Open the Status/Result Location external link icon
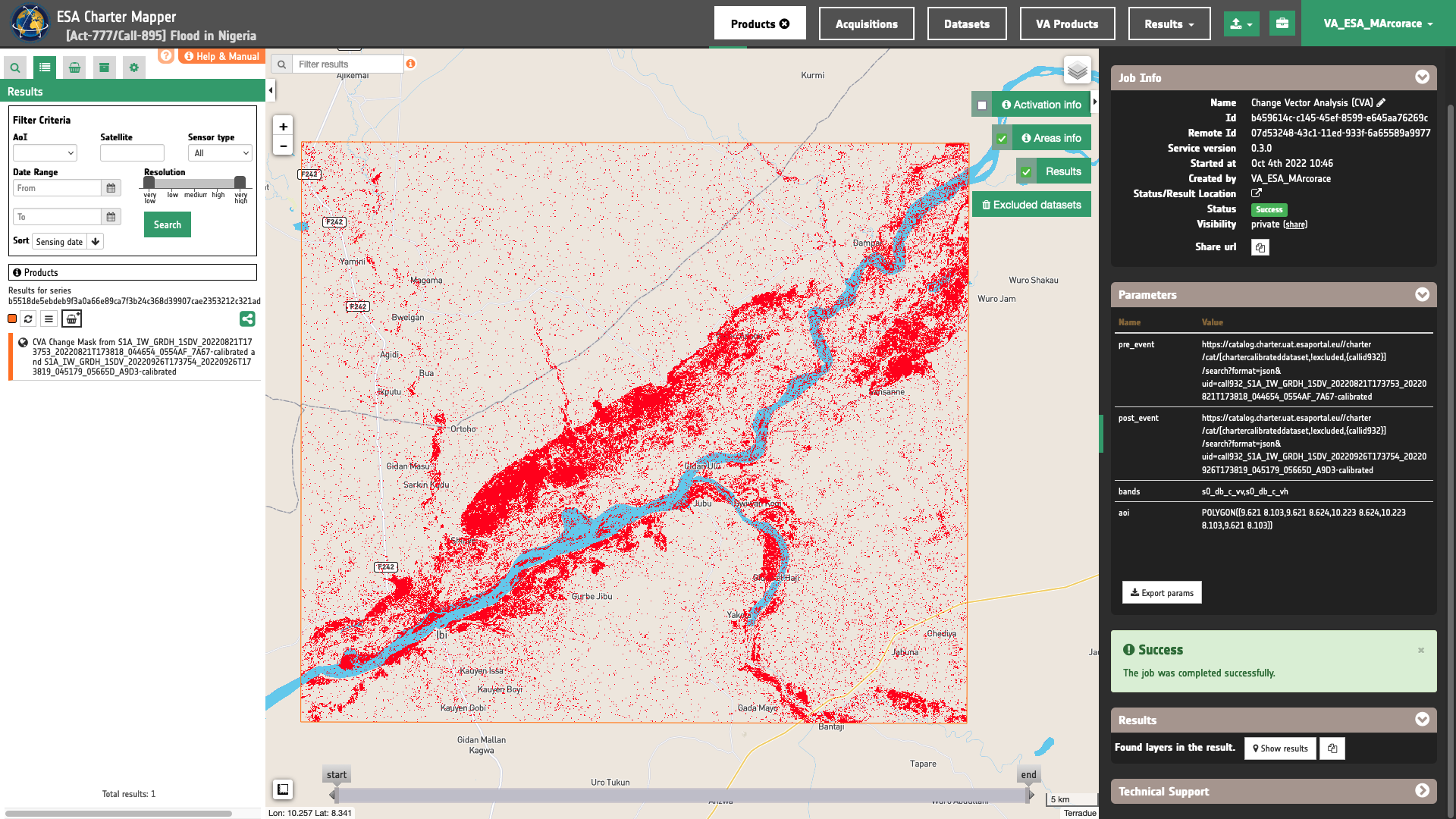This screenshot has width=1456, height=819. coord(1257,193)
